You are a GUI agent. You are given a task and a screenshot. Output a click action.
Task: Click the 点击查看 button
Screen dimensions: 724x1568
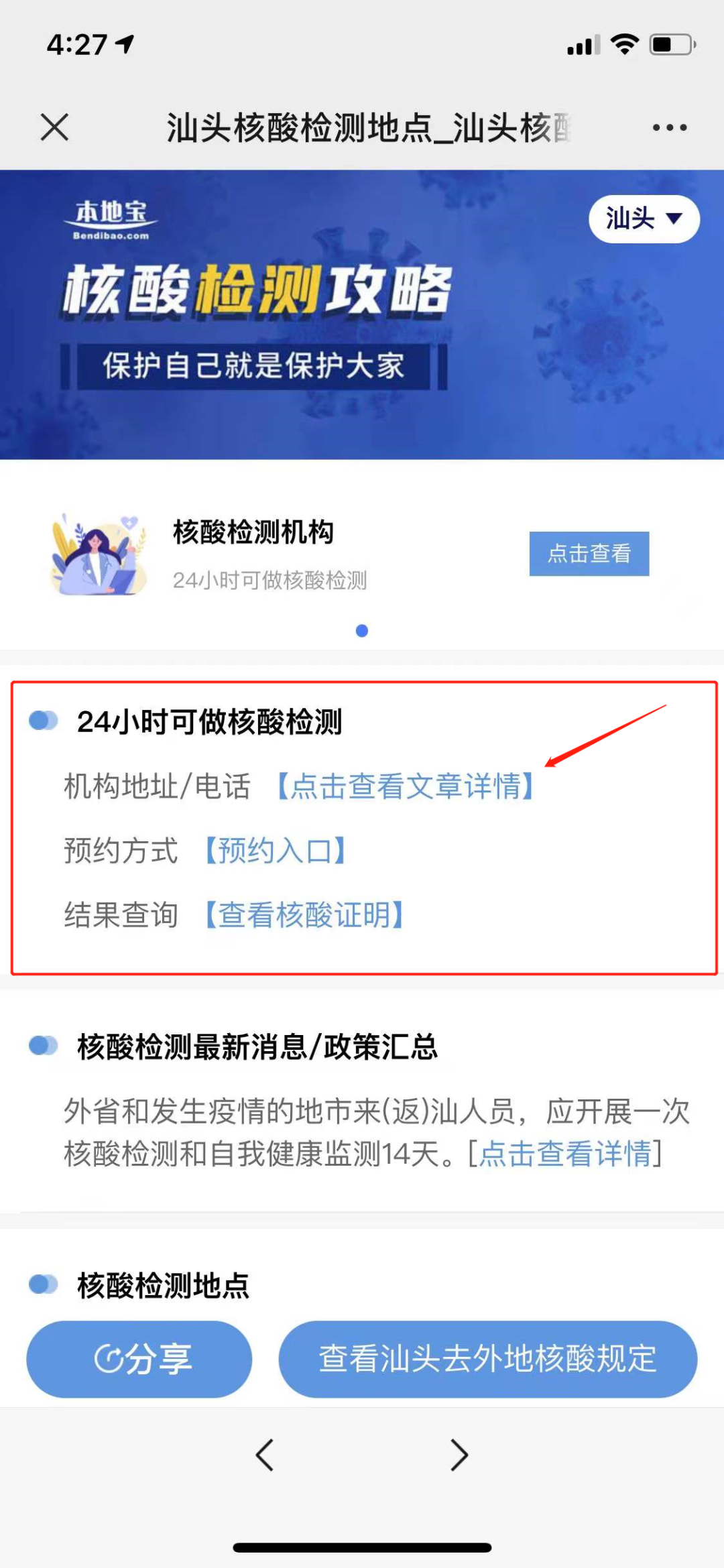tap(589, 553)
